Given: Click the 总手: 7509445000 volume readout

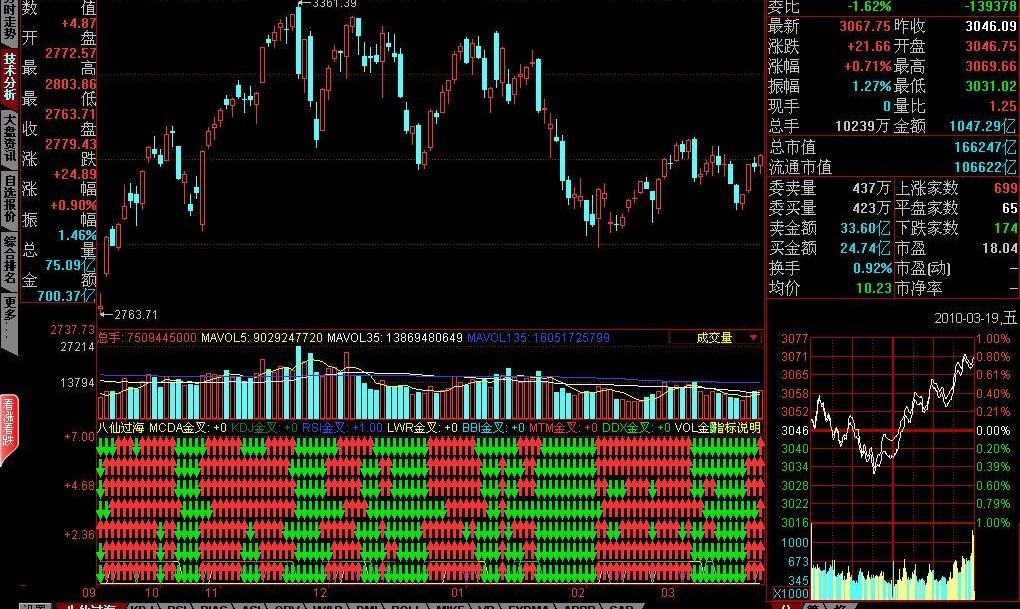Looking at the screenshot, I should (x=147, y=338).
